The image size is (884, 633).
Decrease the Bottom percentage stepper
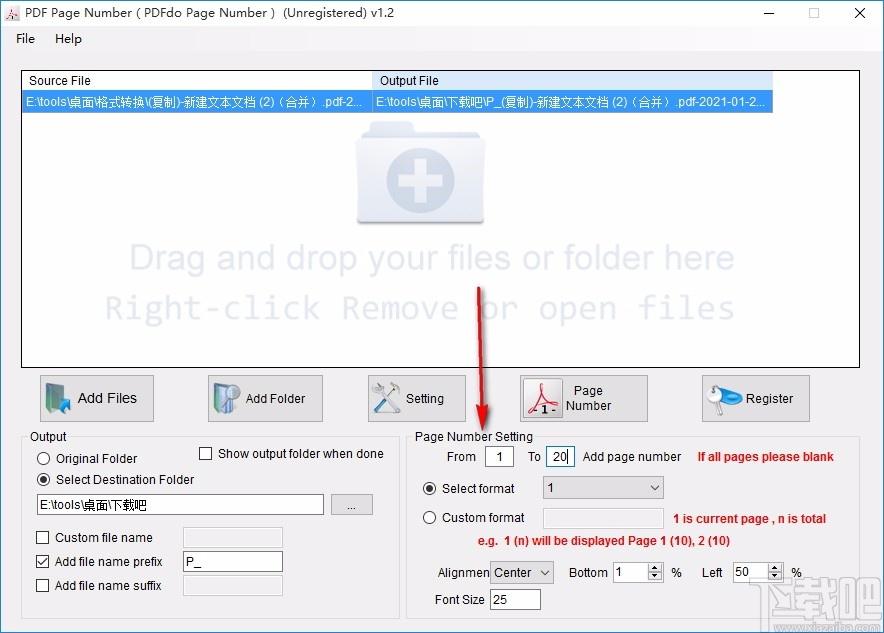point(655,577)
